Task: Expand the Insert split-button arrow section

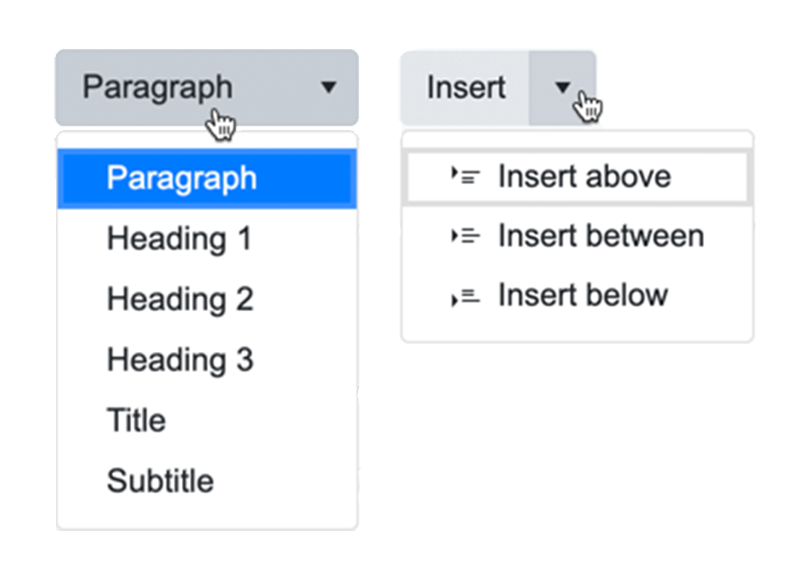Action: 562,88
